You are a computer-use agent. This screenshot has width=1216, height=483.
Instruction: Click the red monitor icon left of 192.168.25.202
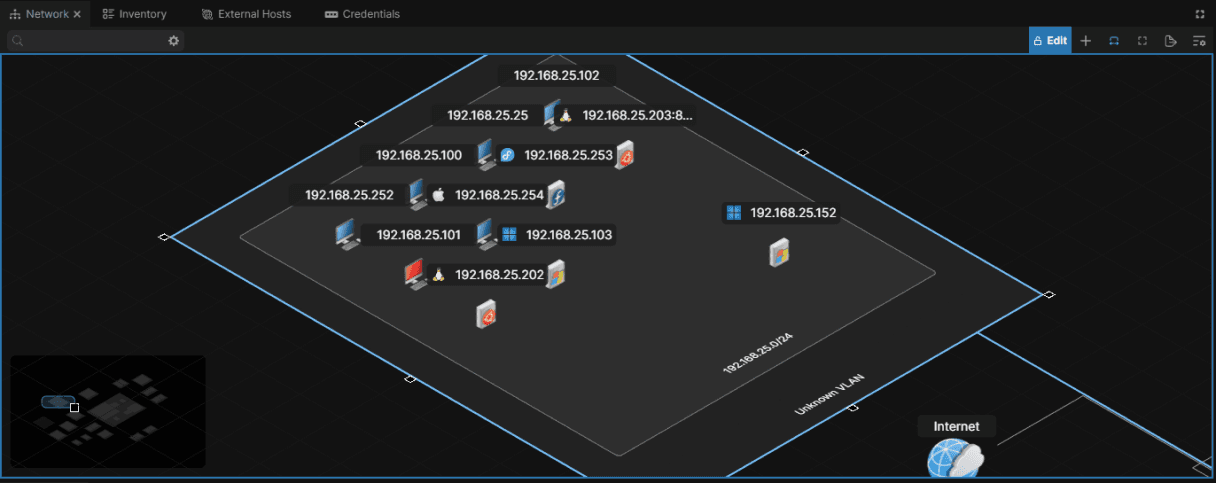coord(416,274)
